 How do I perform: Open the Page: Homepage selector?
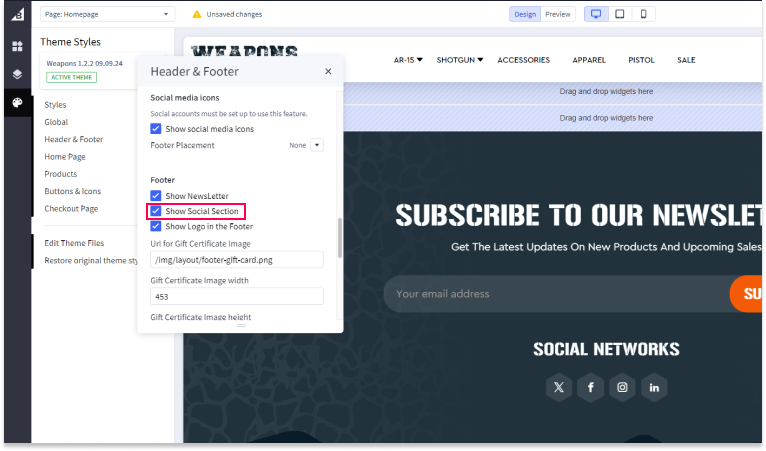[x=107, y=14]
